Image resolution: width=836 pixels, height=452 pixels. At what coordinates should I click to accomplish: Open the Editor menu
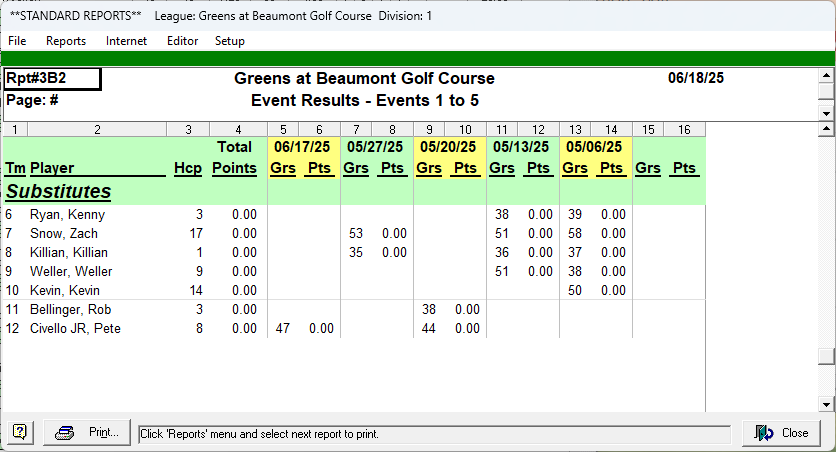(182, 41)
